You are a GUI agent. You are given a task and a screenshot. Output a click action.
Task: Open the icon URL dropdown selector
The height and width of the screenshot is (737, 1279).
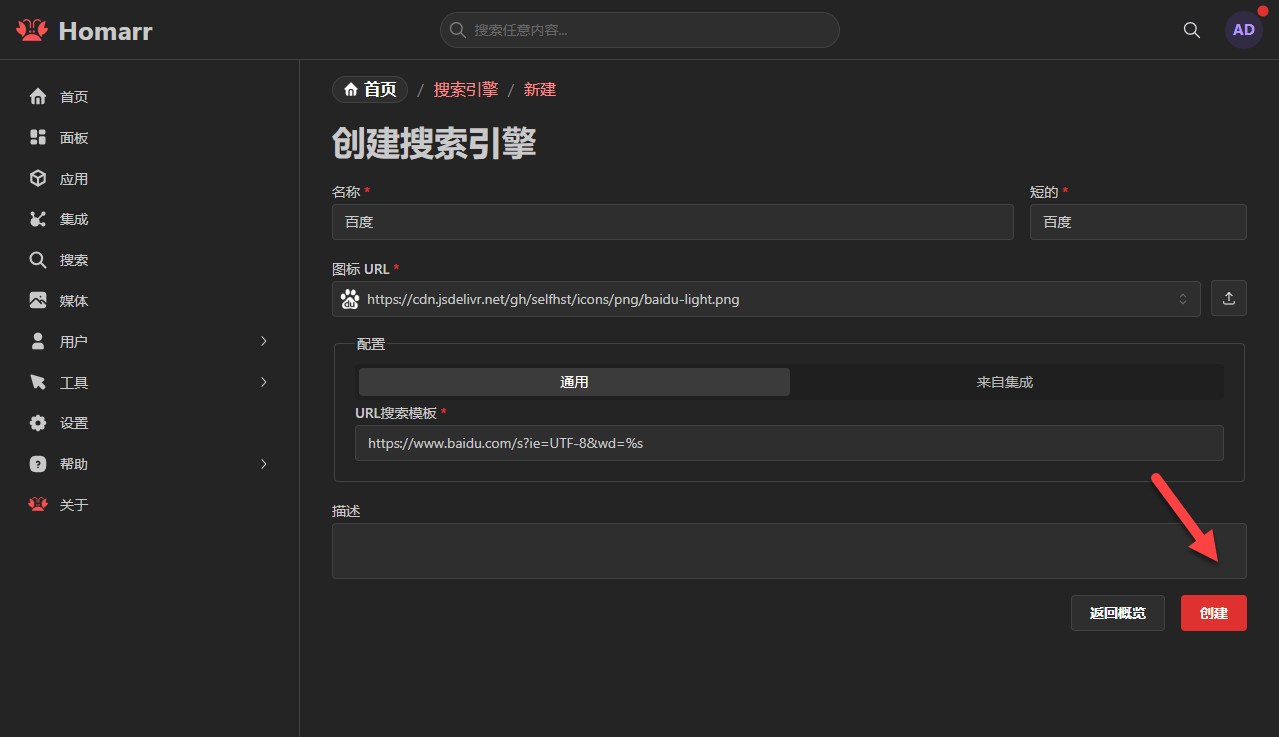point(1182,299)
